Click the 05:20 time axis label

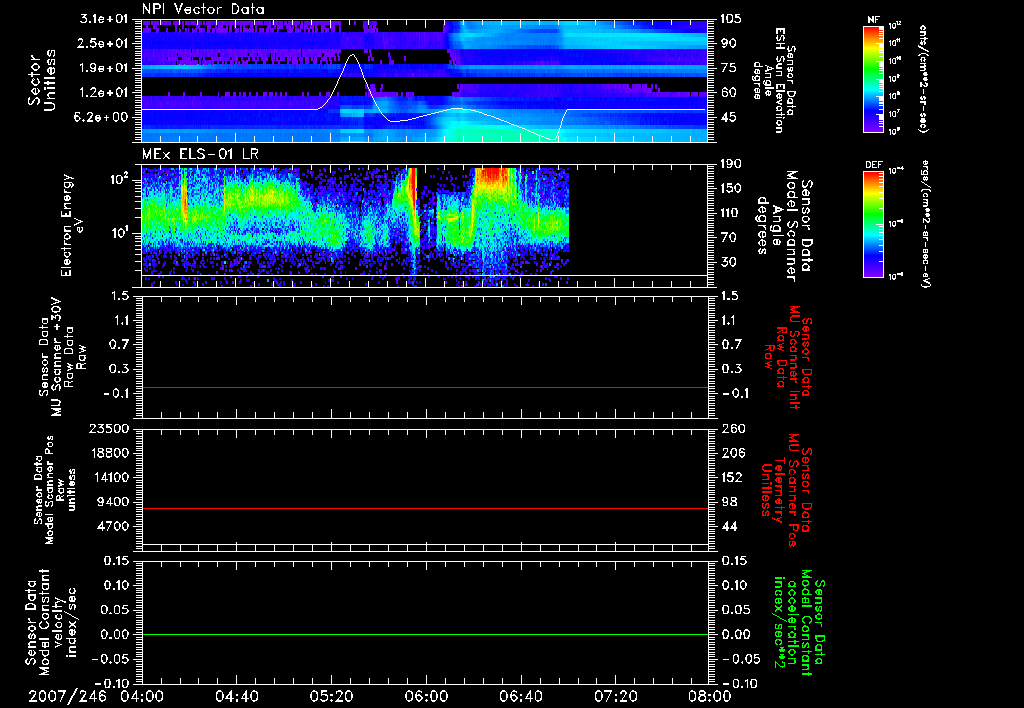pyautogui.click(x=331, y=696)
